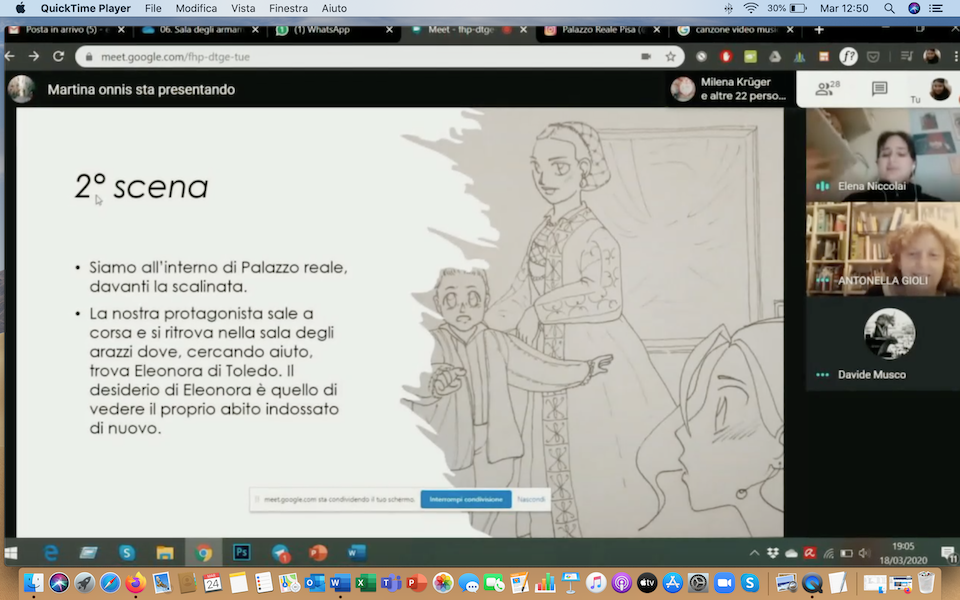Click the Nascondi link
Image resolution: width=960 pixels, height=600 pixels.
tap(531, 499)
